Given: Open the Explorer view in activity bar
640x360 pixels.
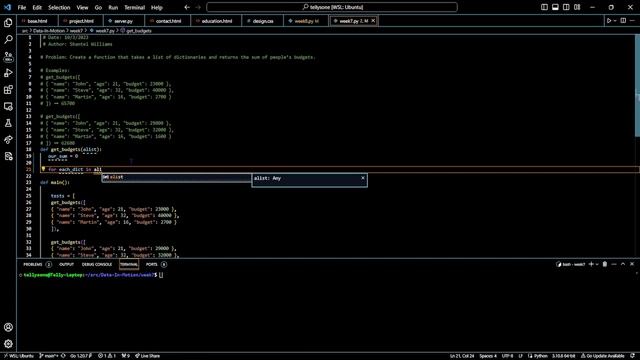Looking at the screenshot, I should point(8,23).
